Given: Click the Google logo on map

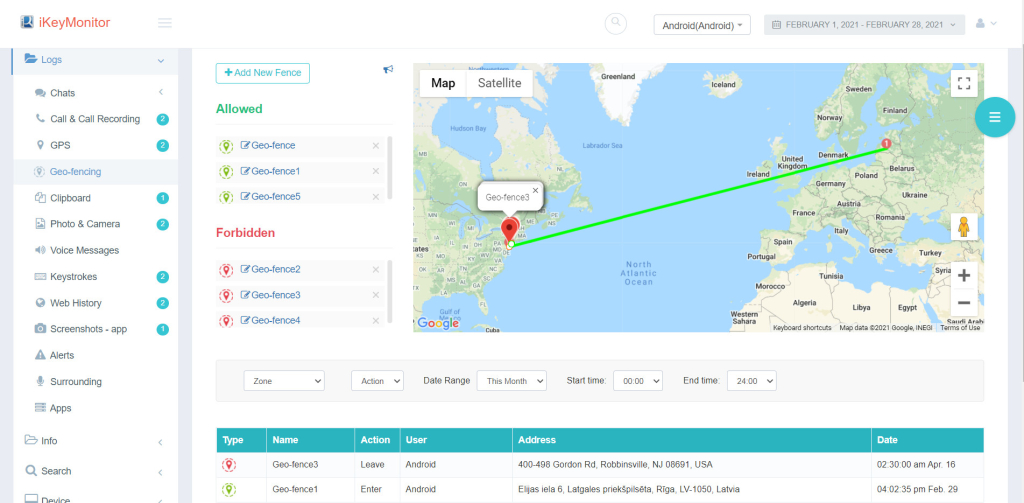Looking at the screenshot, I should pos(438,323).
